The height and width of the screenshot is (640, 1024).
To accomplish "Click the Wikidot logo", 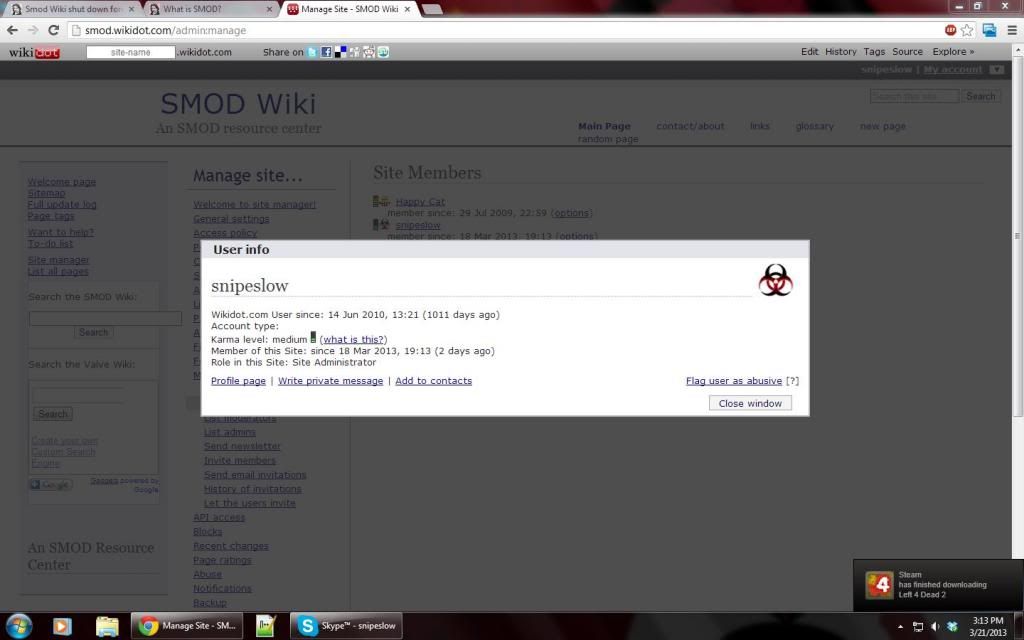I will pyautogui.click(x=34, y=52).
